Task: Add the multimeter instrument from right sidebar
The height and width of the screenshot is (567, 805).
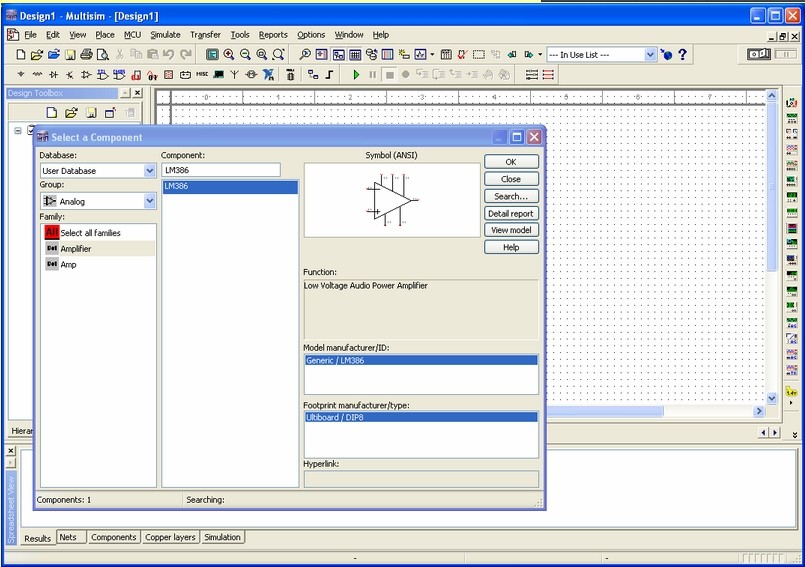Action: (791, 102)
